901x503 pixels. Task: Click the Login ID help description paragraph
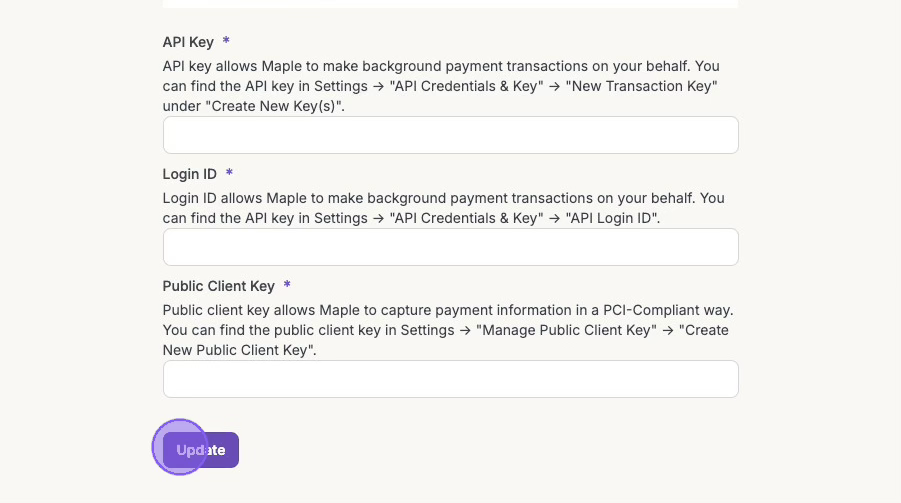click(x=440, y=208)
